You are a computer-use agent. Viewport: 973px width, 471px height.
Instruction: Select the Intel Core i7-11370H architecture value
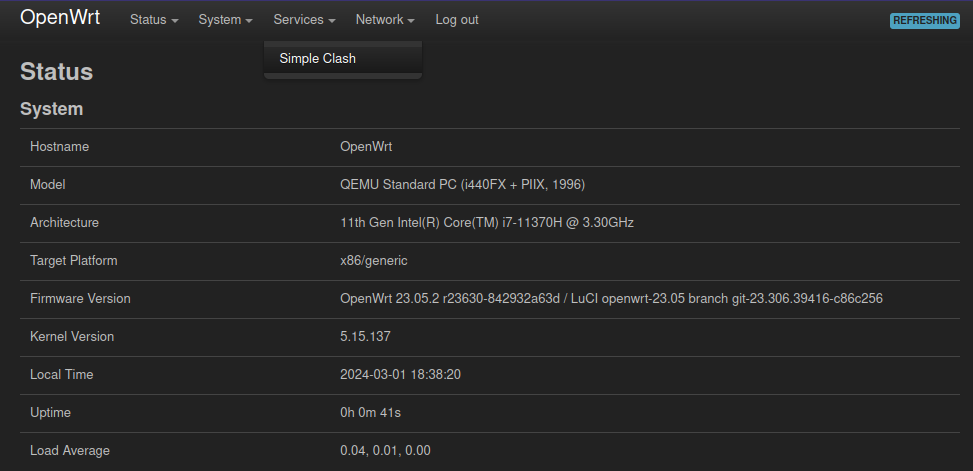[487, 223]
